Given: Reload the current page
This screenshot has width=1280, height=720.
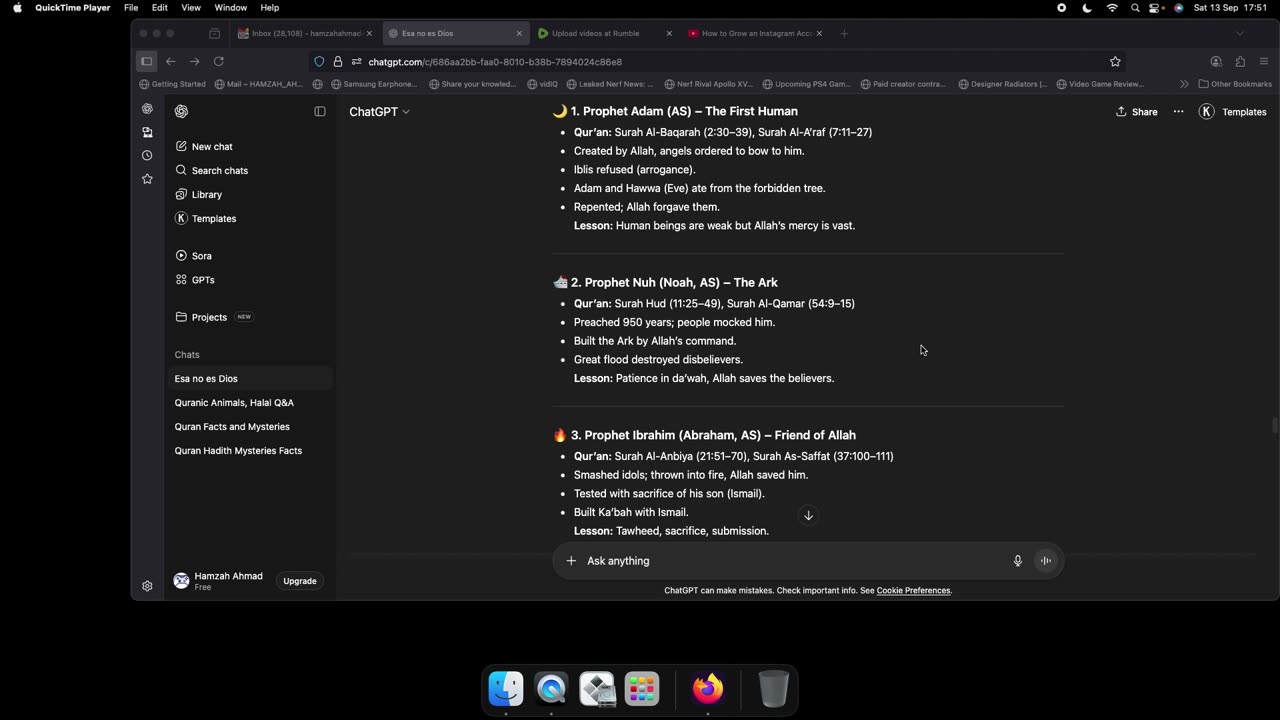Looking at the screenshot, I should (219, 61).
